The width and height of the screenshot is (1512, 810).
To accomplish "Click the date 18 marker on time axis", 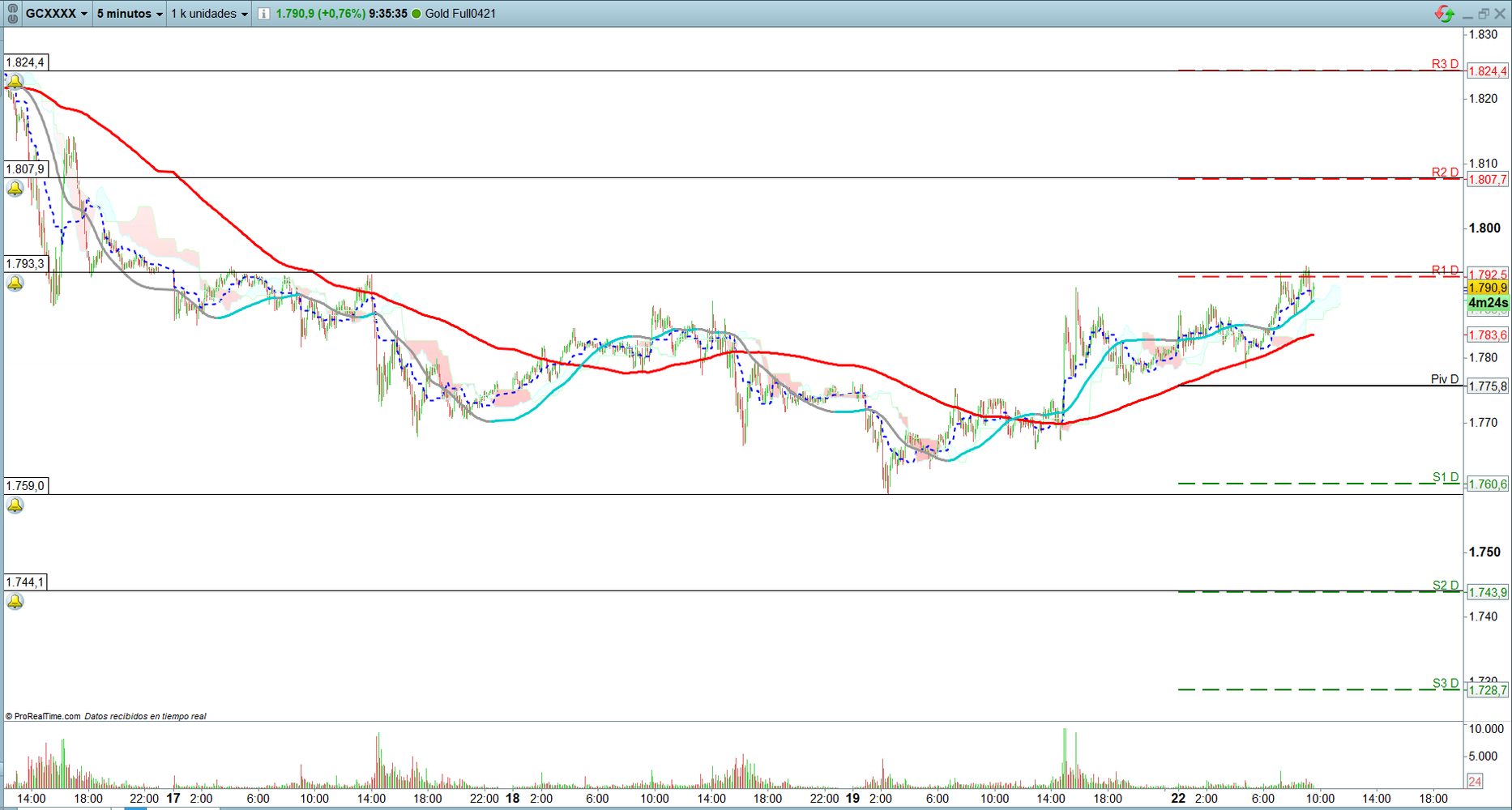I will 513,799.
